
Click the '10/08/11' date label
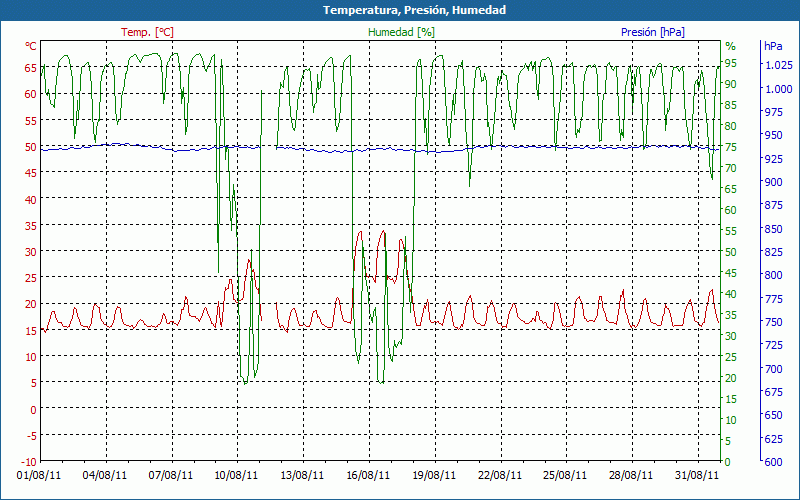236,476
